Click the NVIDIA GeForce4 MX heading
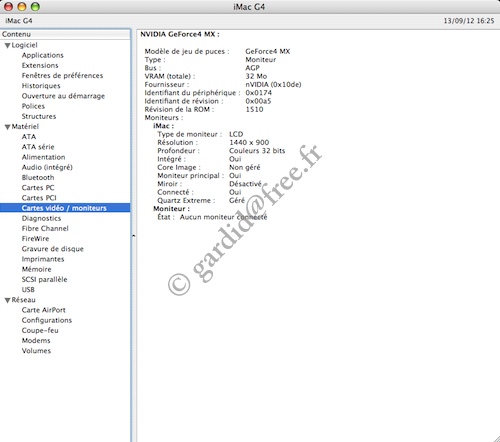 pyautogui.click(x=180, y=34)
